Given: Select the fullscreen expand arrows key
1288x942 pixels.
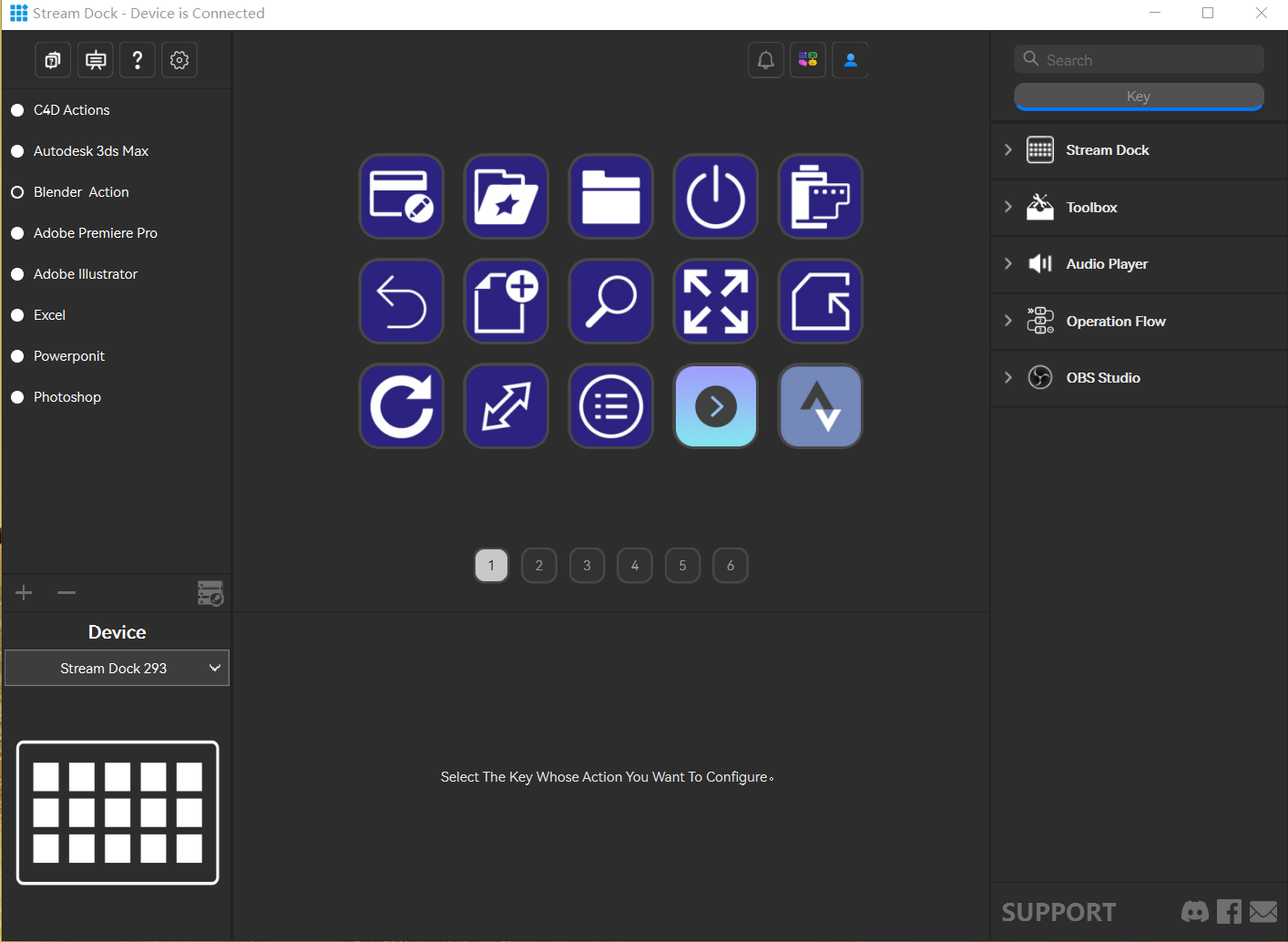Looking at the screenshot, I should (x=716, y=301).
